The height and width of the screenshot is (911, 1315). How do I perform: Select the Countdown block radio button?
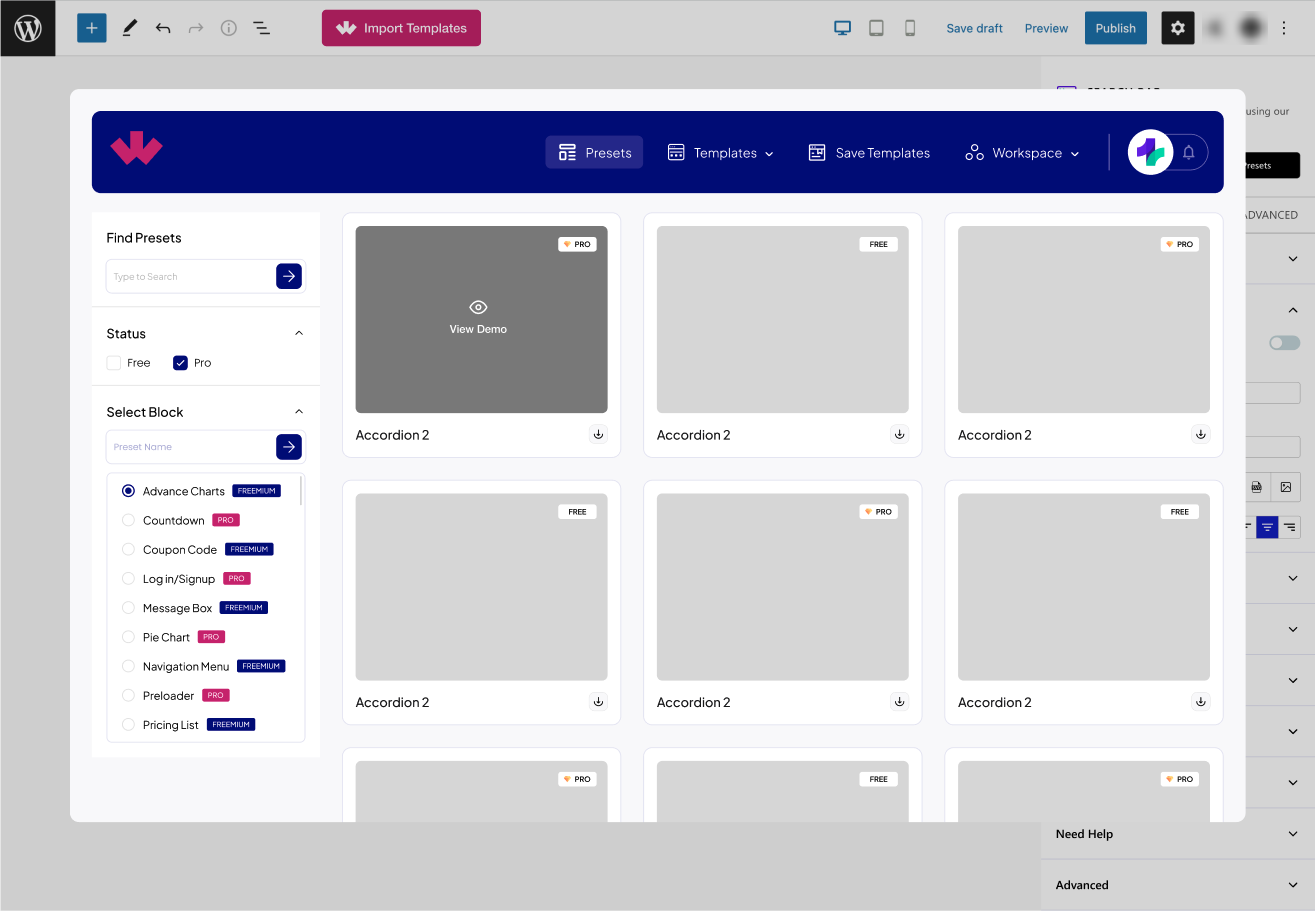click(x=128, y=520)
